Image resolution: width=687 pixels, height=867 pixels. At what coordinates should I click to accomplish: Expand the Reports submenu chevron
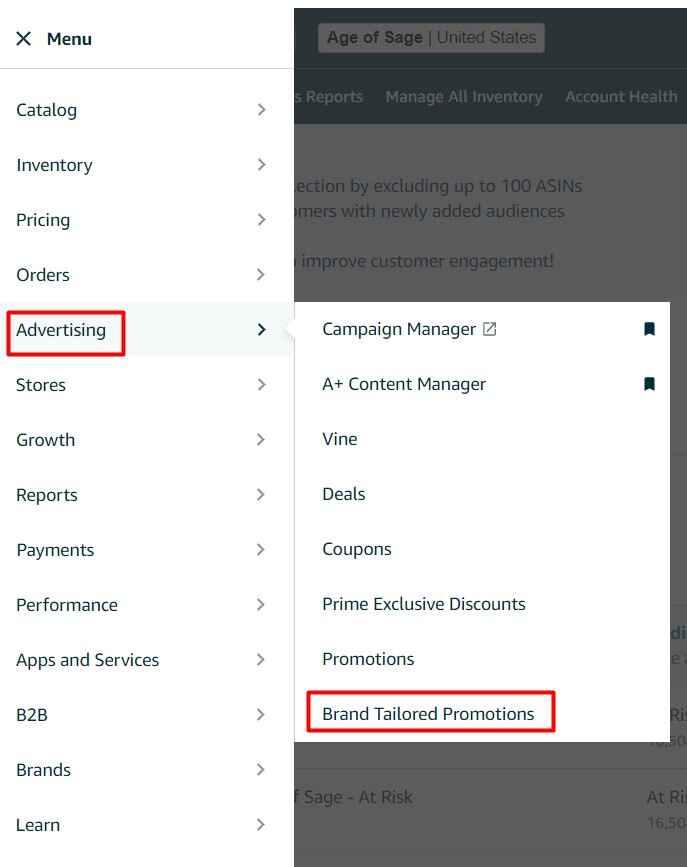pos(261,495)
